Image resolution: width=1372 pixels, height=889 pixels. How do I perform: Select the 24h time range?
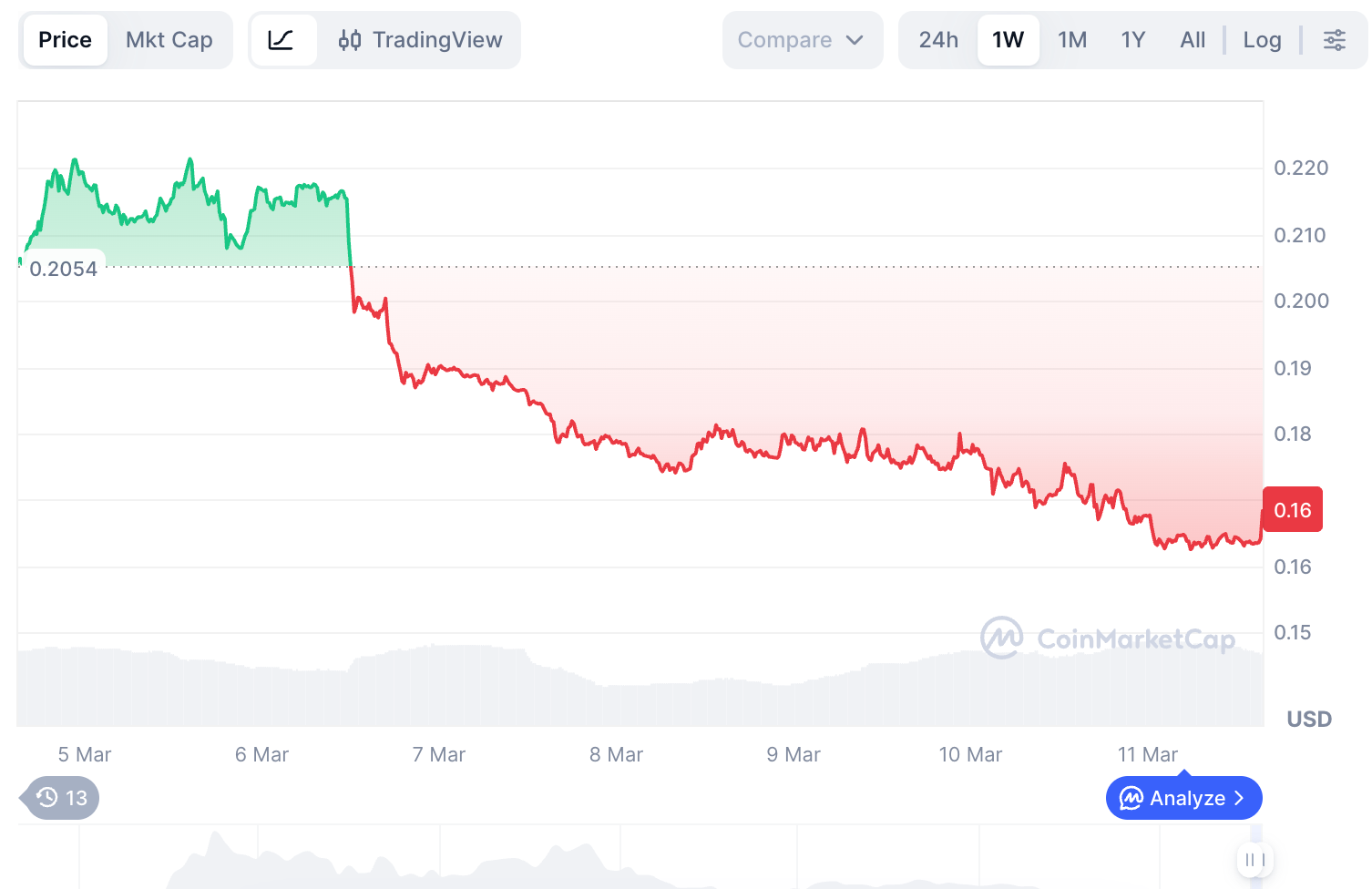coord(938,40)
